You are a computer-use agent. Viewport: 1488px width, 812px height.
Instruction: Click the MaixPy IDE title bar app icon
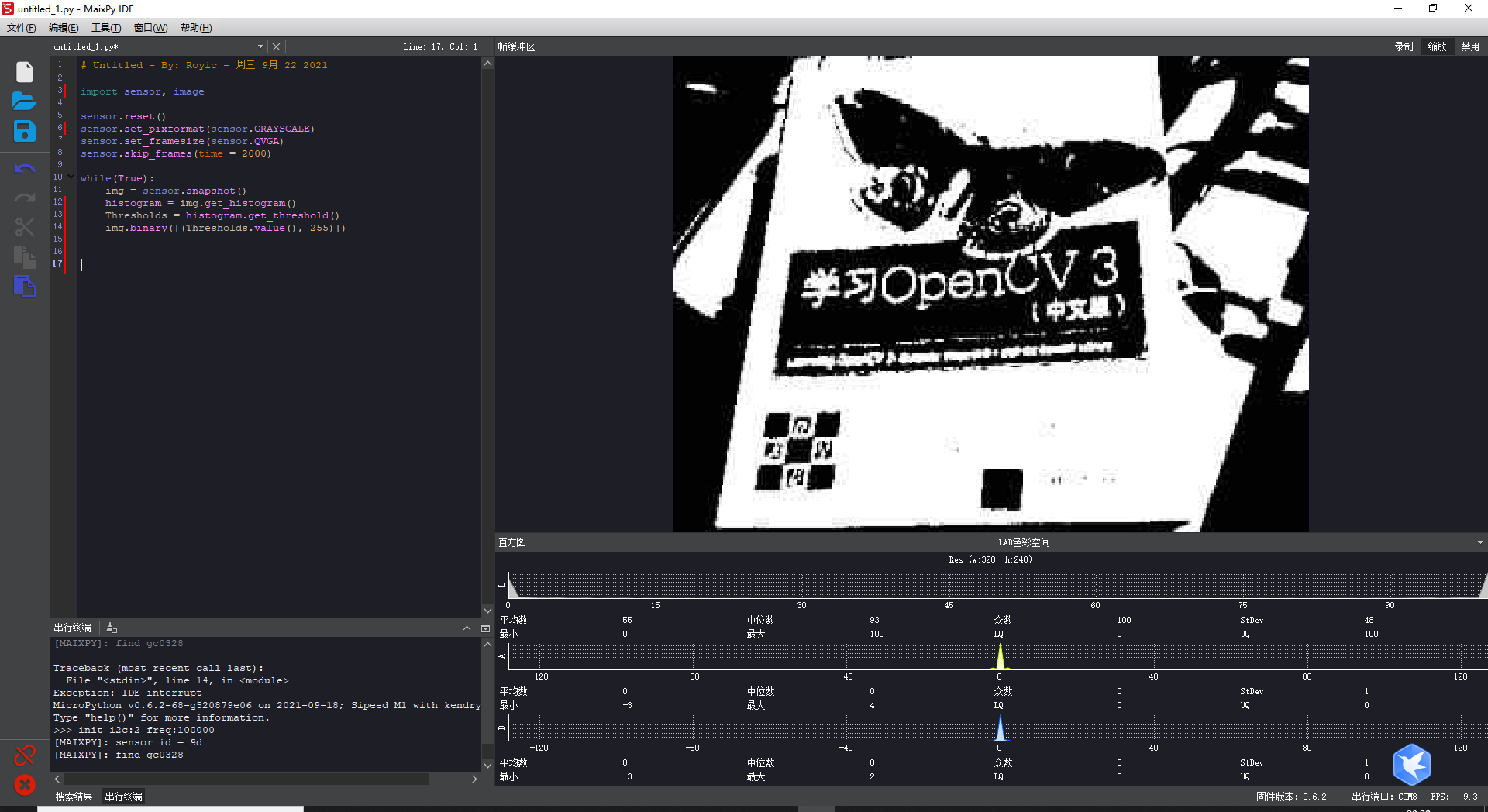(8, 9)
